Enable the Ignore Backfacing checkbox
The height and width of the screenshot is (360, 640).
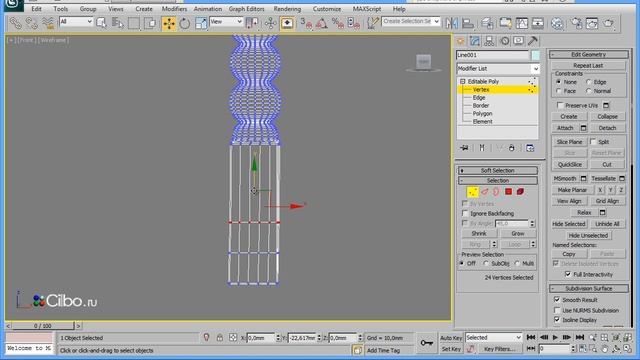(x=465, y=213)
